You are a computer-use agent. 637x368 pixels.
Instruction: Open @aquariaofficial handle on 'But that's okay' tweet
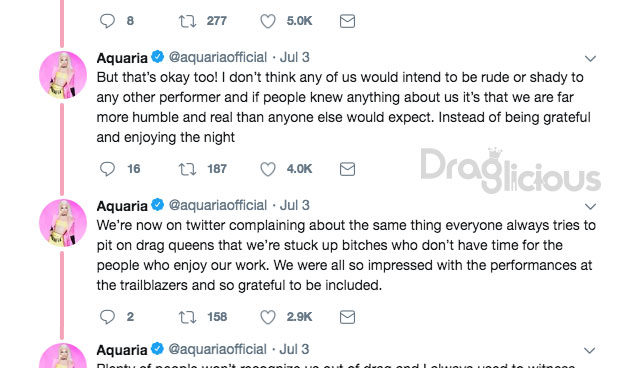pyautogui.click(x=217, y=57)
